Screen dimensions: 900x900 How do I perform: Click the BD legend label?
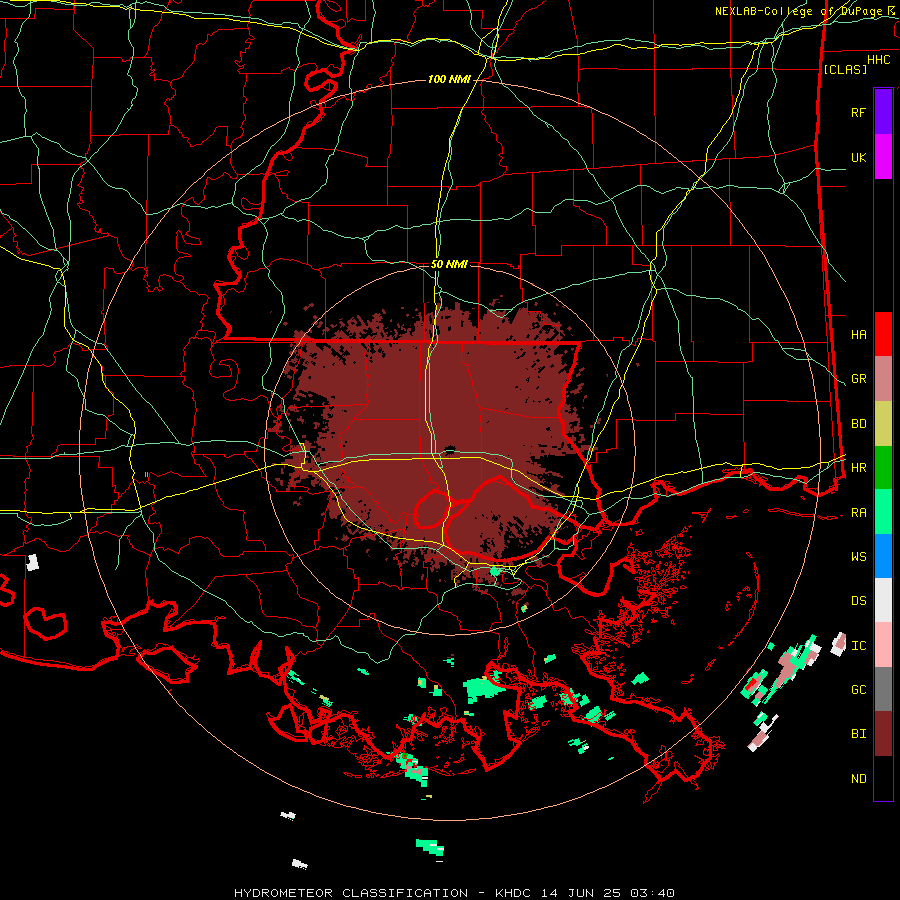click(858, 424)
